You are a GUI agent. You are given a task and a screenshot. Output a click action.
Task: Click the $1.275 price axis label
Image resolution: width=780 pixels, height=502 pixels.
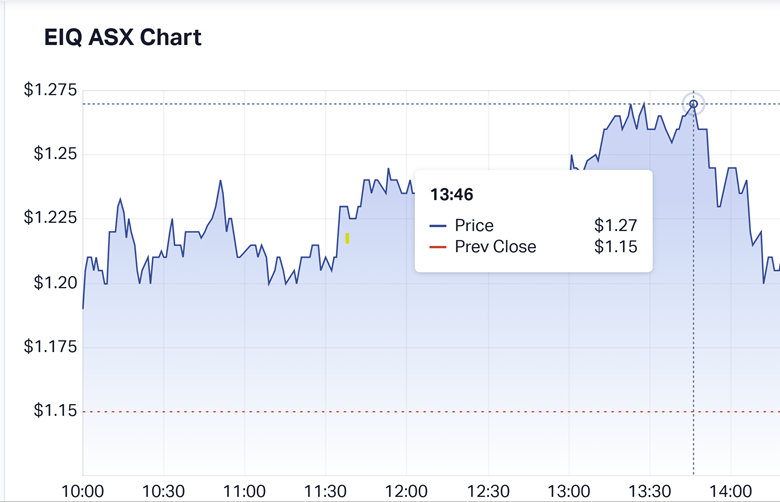(x=50, y=90)
